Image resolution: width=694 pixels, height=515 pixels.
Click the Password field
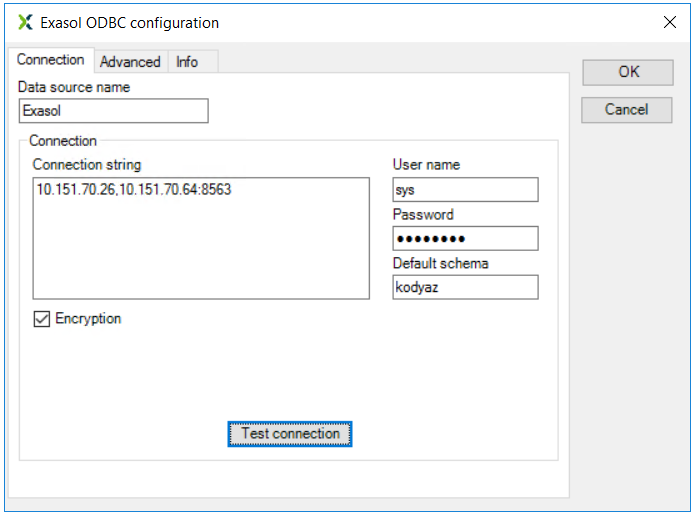coord(465,238)
